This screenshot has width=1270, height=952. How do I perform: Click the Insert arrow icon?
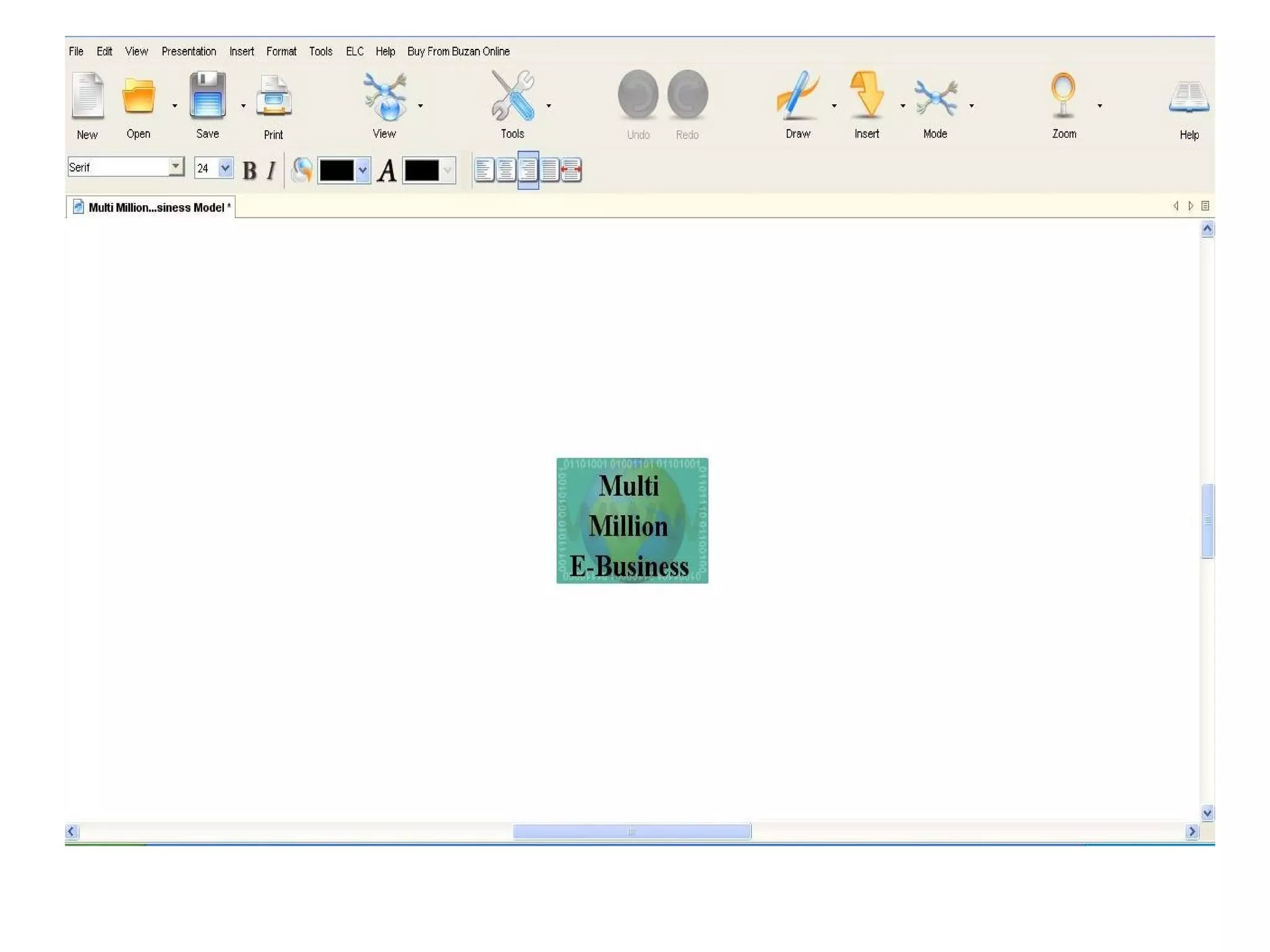point(866,95)
